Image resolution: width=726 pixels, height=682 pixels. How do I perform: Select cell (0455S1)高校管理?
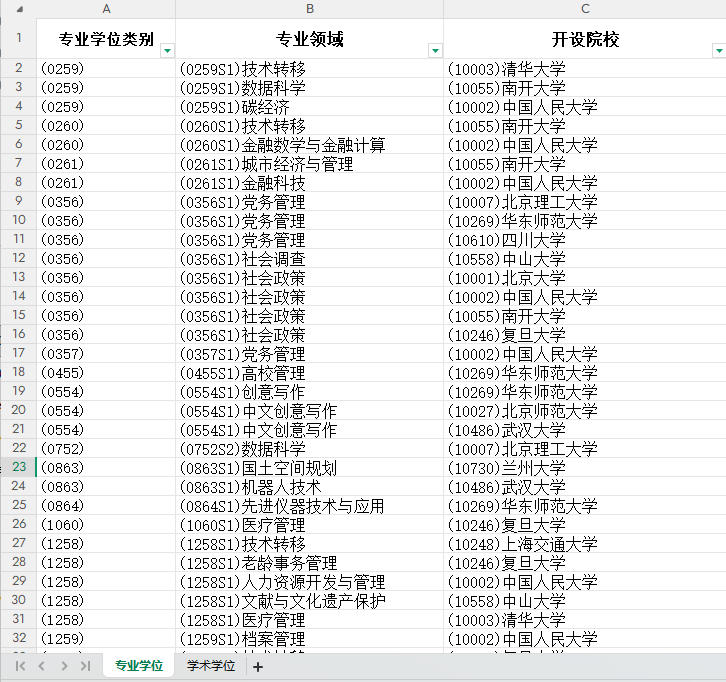coord(309,372)
